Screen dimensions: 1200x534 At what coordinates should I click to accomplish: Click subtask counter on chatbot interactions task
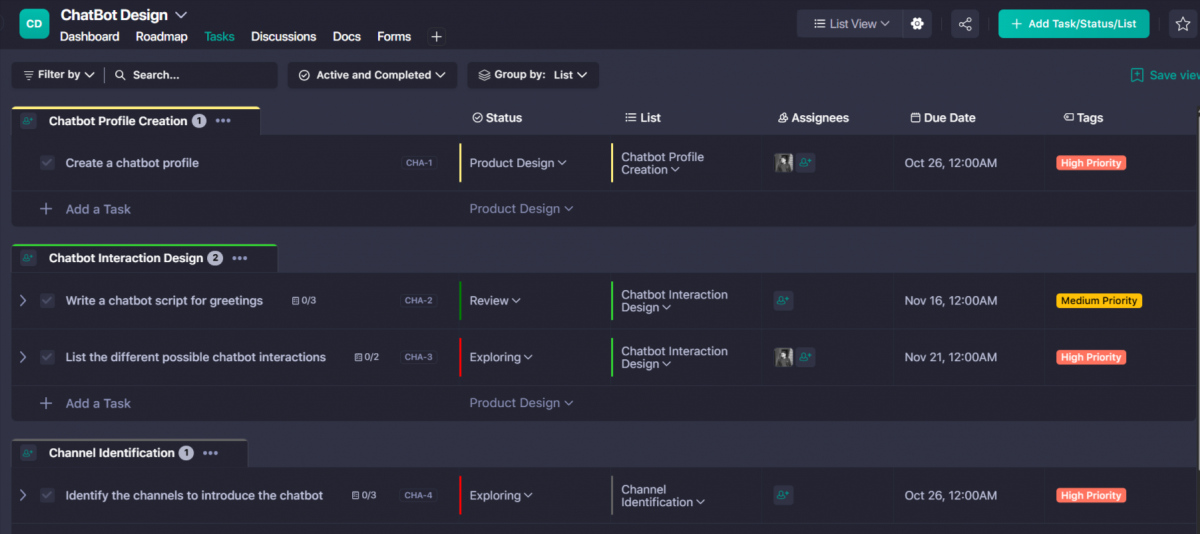pyautogui.click(x=366, y=357)
